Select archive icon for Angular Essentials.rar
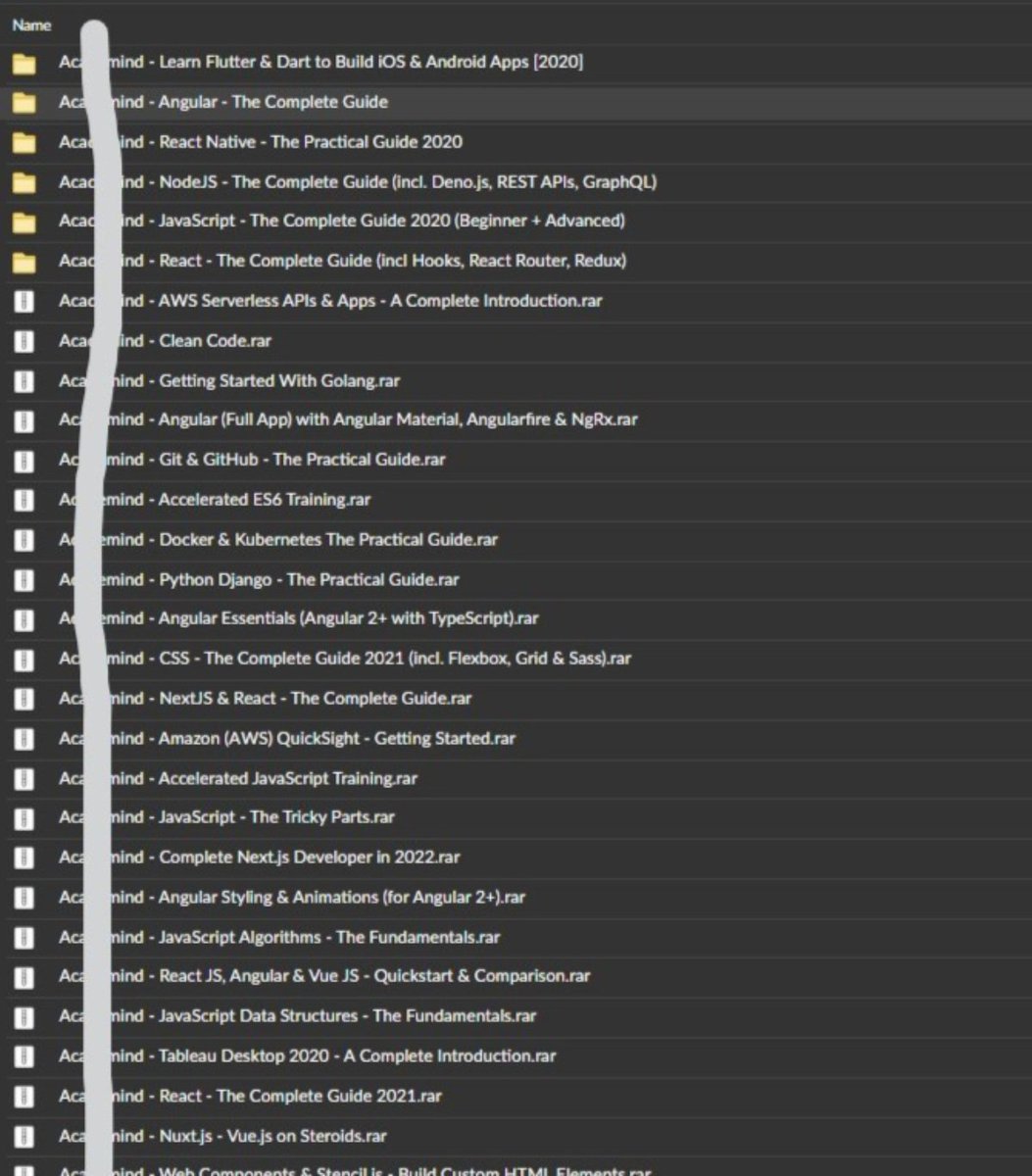 [25, 620]
